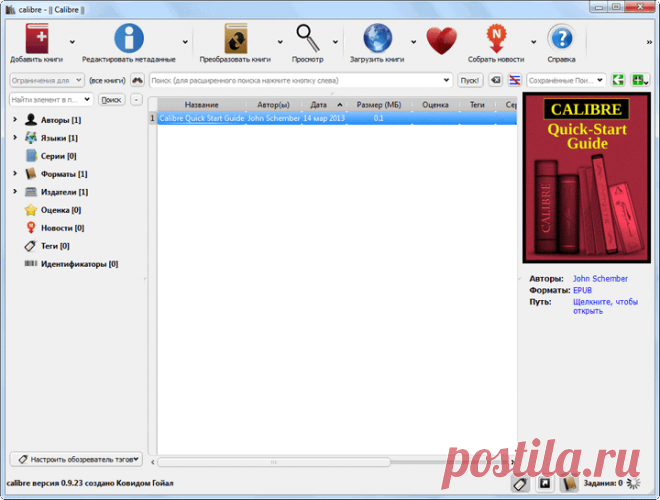Click the Идентификаторы barcode icon
Viewport: 660px width, 500px height.
pyautogui.click(x=31, y=263)
